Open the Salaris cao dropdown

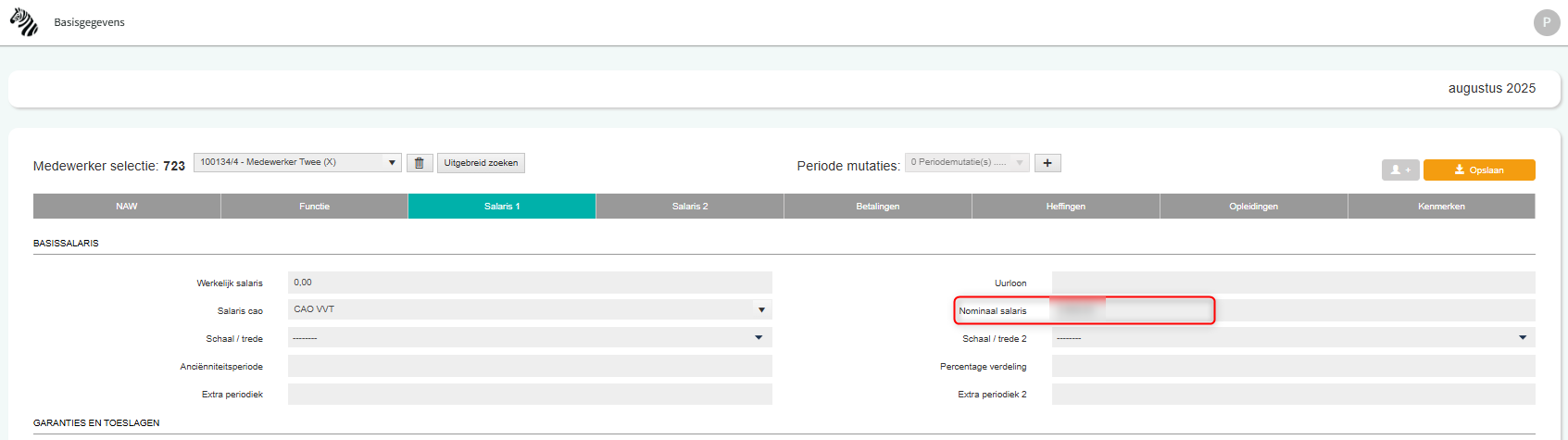tap(530, 309)
